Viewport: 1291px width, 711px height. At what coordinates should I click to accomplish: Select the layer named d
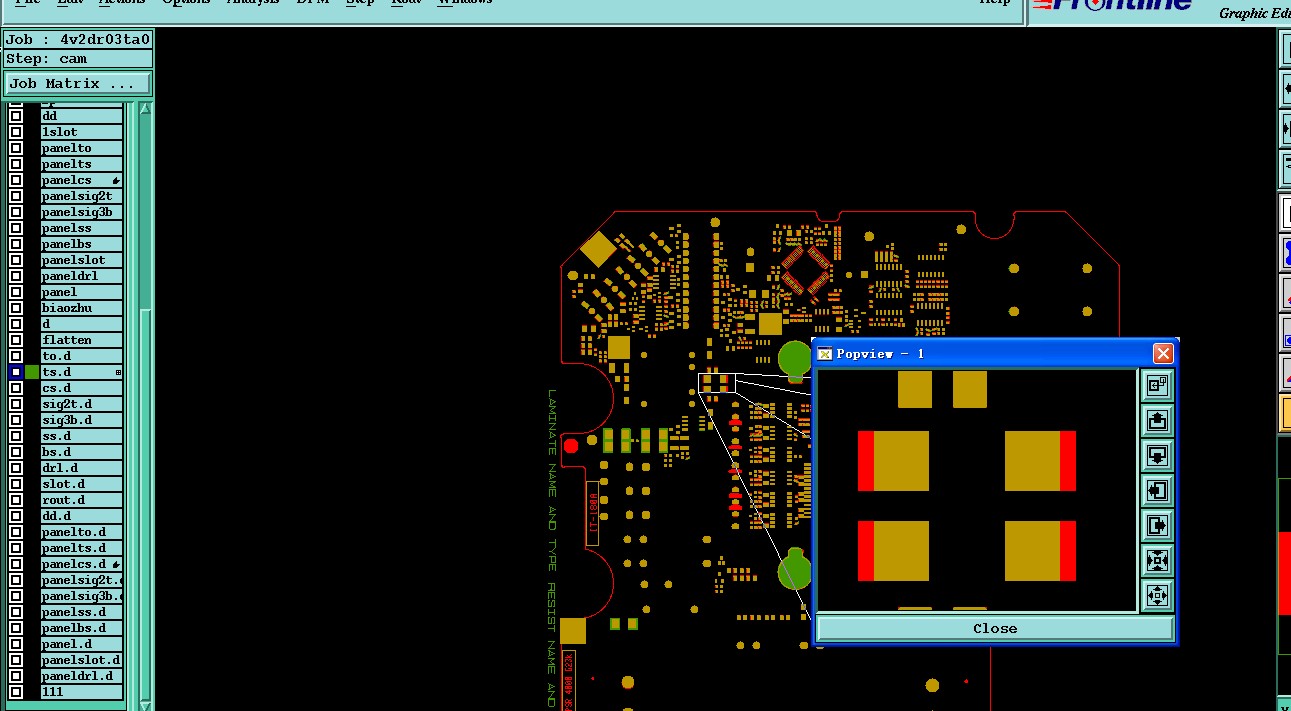pos(82,324)
